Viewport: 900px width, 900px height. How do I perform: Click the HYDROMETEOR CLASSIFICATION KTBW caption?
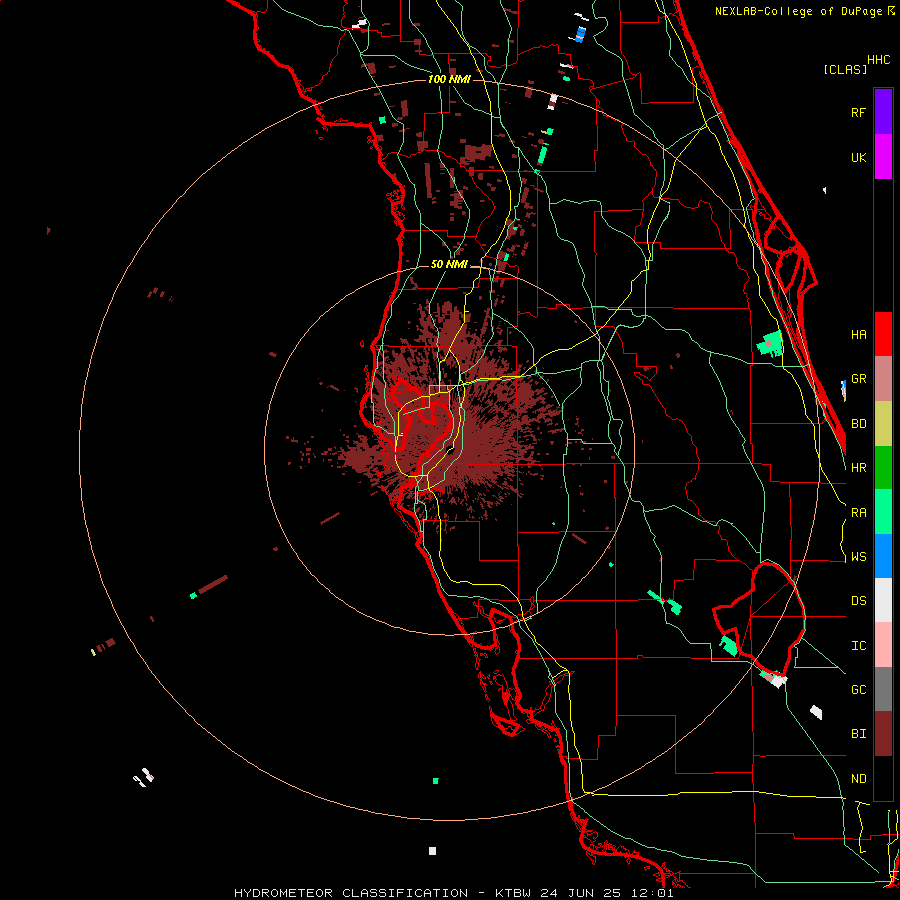(x=453, y=893)
